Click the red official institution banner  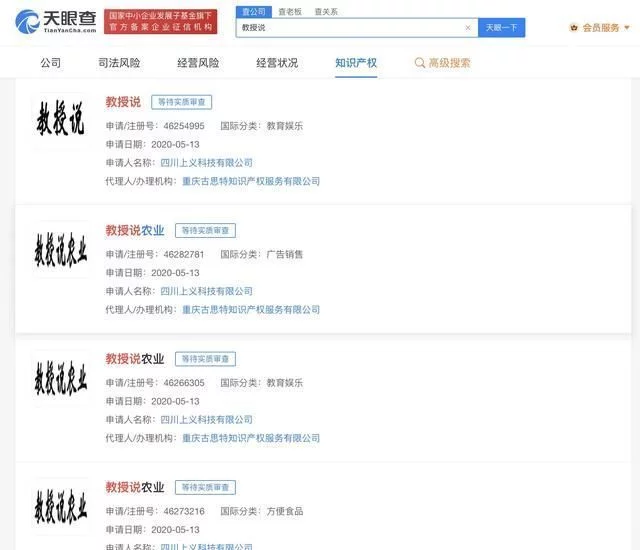point(160,22)
